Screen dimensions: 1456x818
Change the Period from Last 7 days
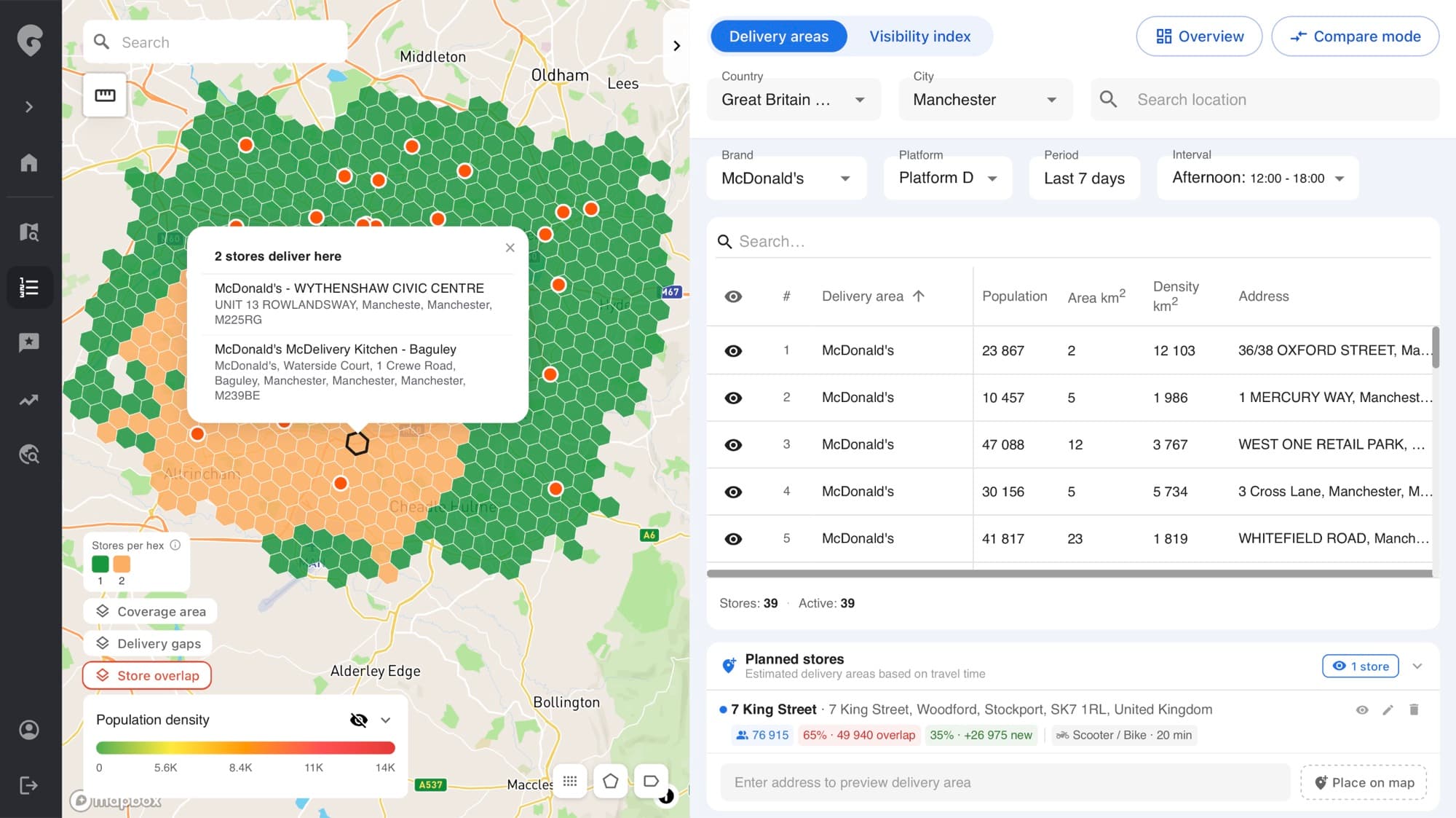(x=1084, y=178)
